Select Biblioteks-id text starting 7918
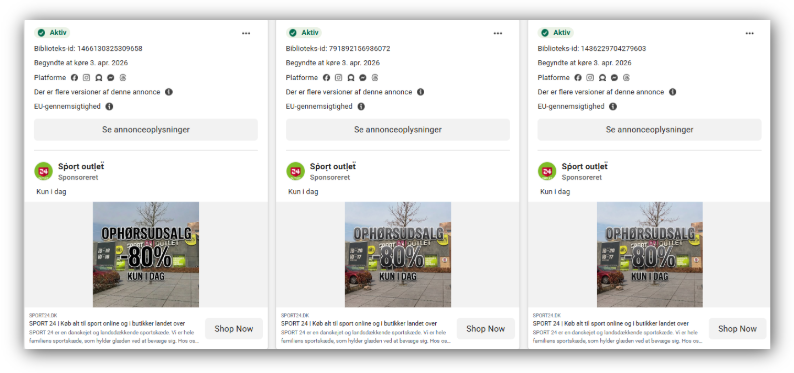Screen dimensions: 794x373 (338, 49)
